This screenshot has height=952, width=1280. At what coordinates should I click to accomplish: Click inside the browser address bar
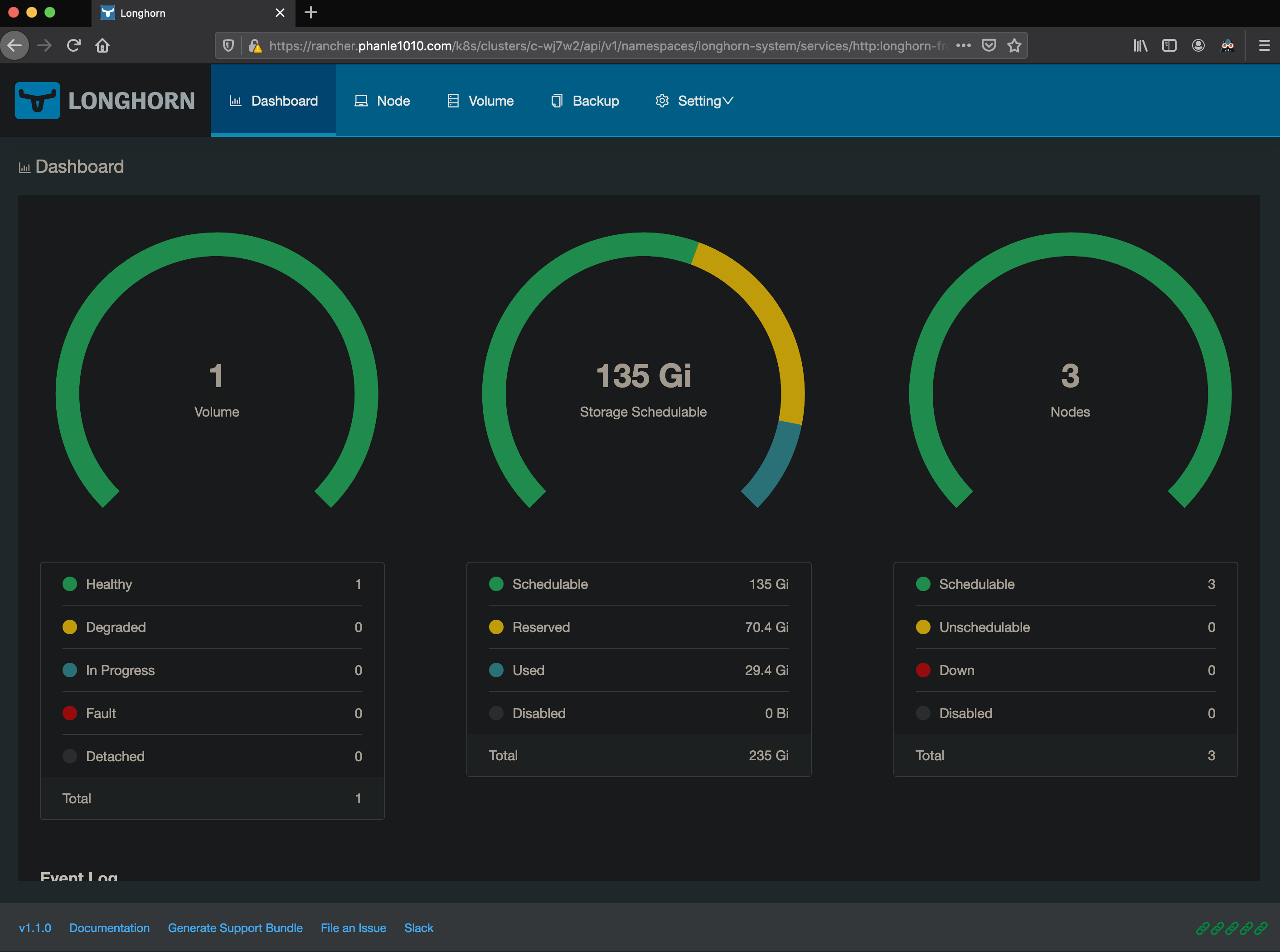click(x=576, y=45)
